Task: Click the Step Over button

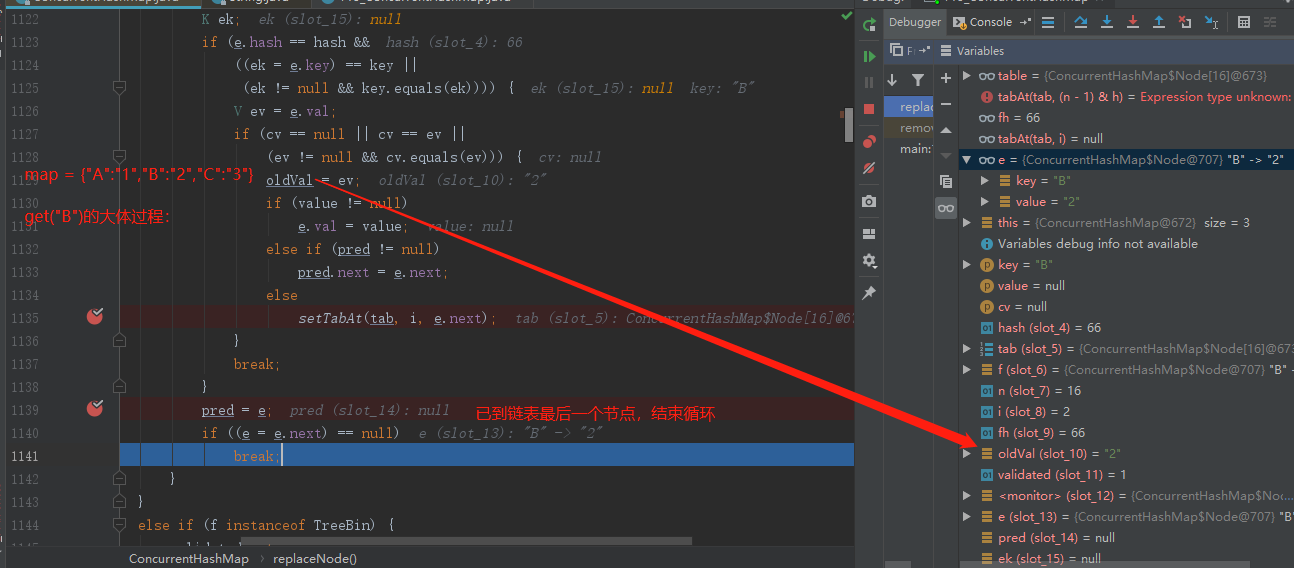Action: click(x=1081, y=22)
